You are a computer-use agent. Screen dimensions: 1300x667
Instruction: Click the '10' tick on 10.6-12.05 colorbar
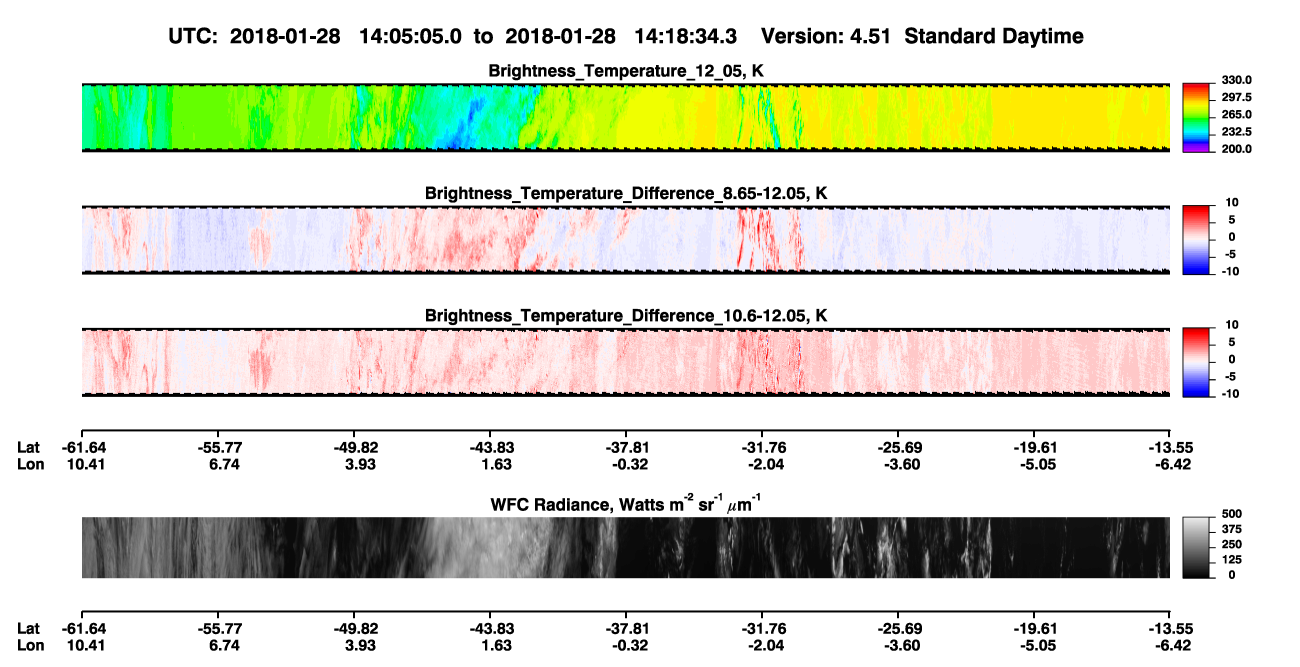coord(1232,325)
